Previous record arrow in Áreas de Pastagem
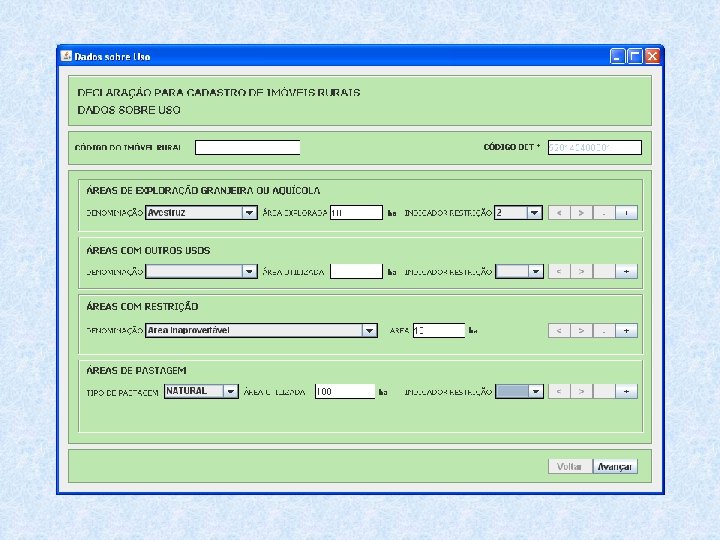This screenshot has width=720, height=540. tap(559, 391)
